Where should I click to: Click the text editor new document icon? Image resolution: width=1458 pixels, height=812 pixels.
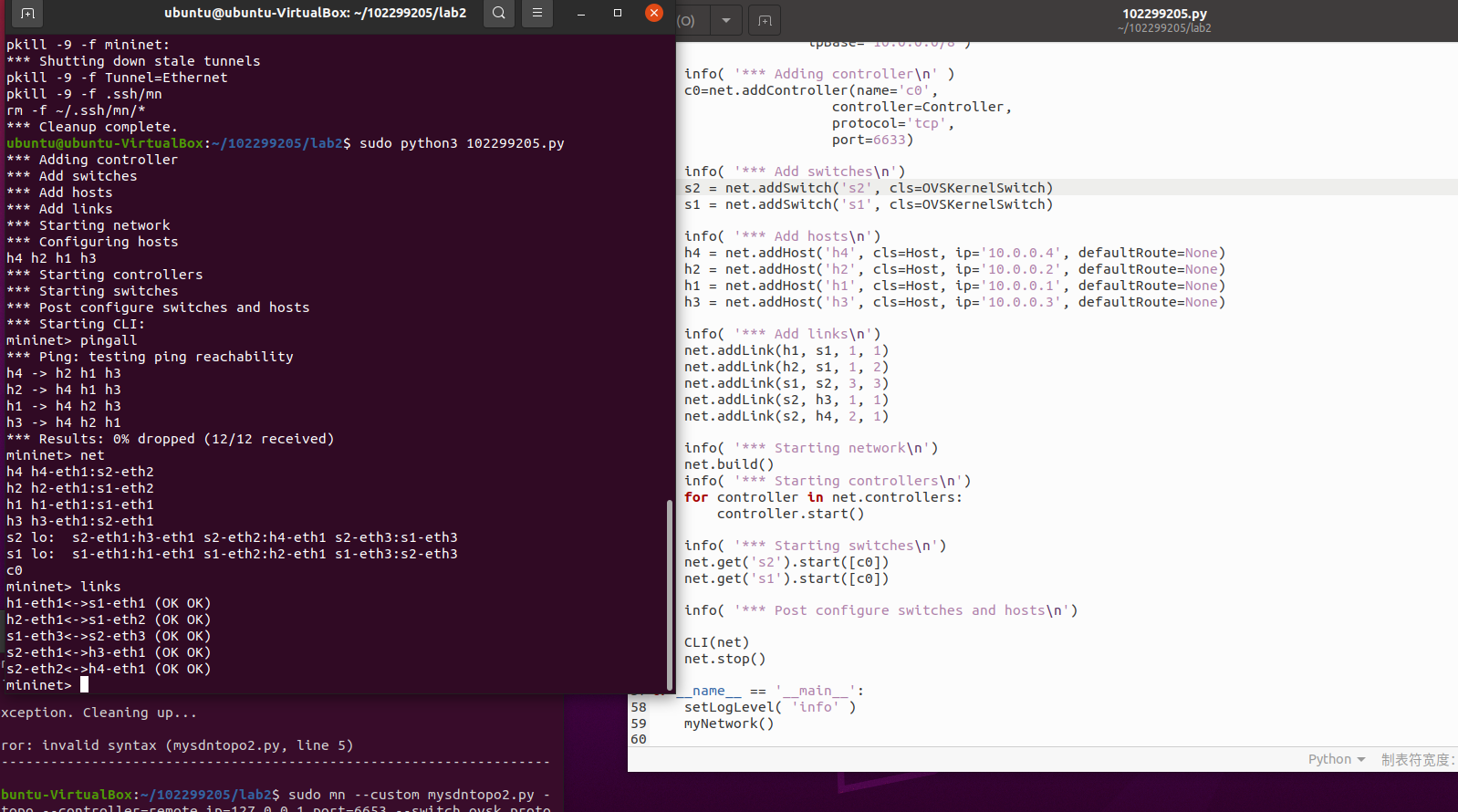(765, 20)
